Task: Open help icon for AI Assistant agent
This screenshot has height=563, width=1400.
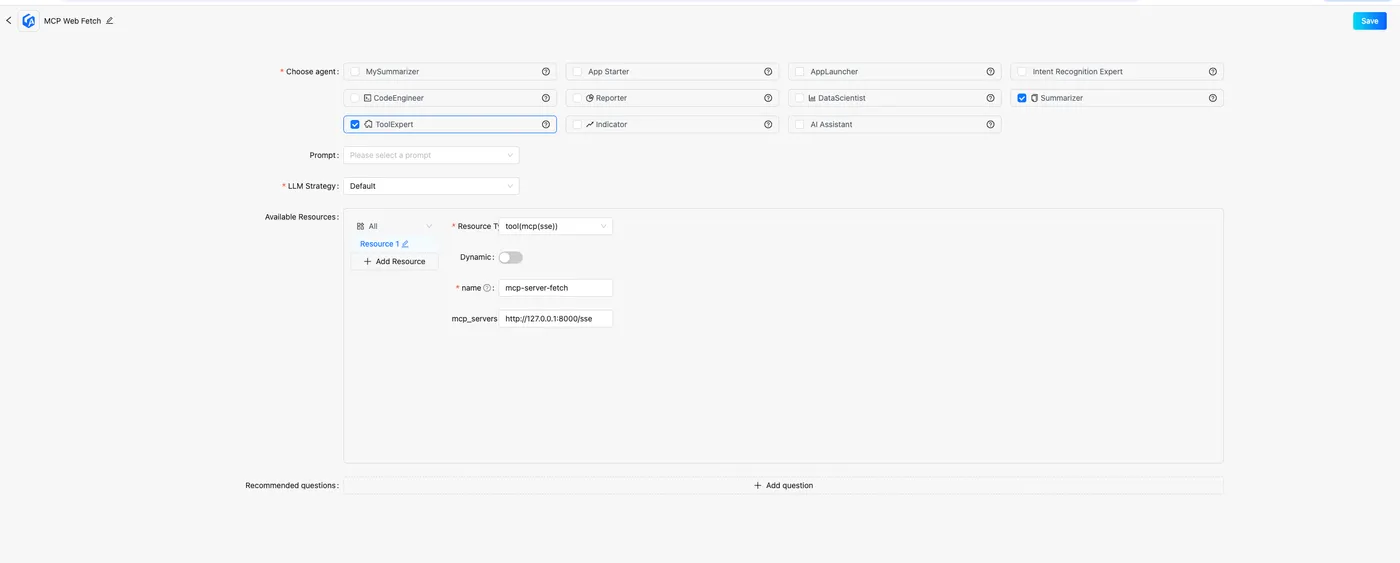Action: point(991,125)
